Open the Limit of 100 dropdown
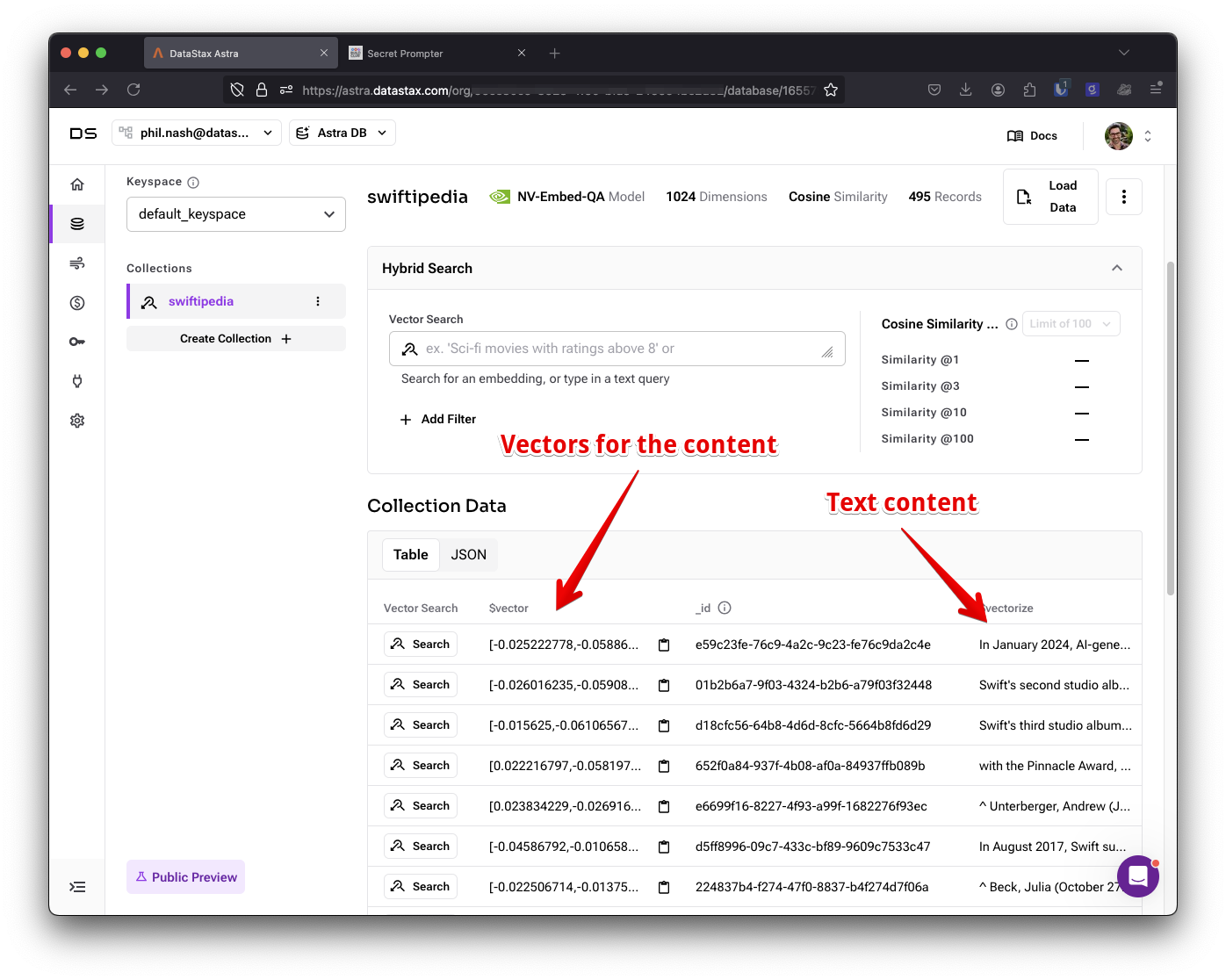The image size is (1226, 980). point(1071,324)
